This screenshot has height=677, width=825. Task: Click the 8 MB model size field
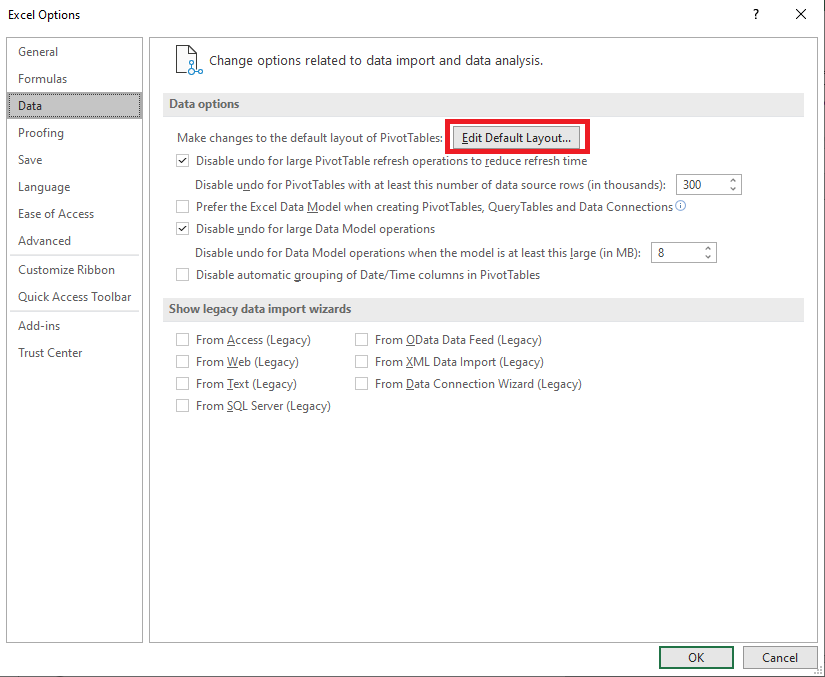pos(677,252)
